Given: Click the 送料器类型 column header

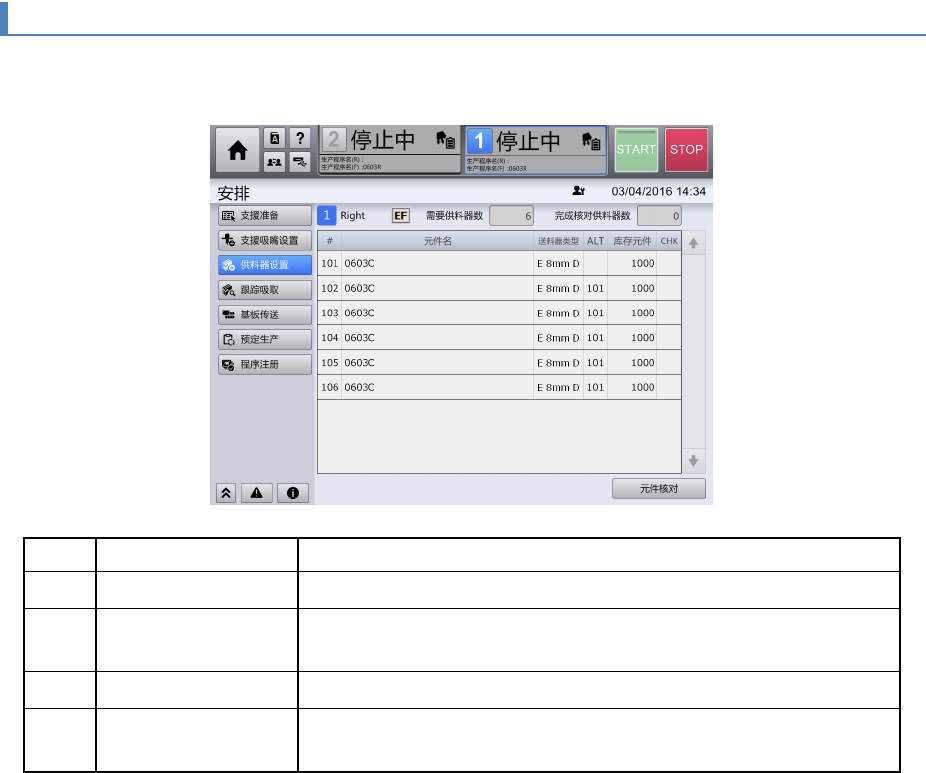Looking at the screenshot, I should pyautogui.click(x=558, y=241).
